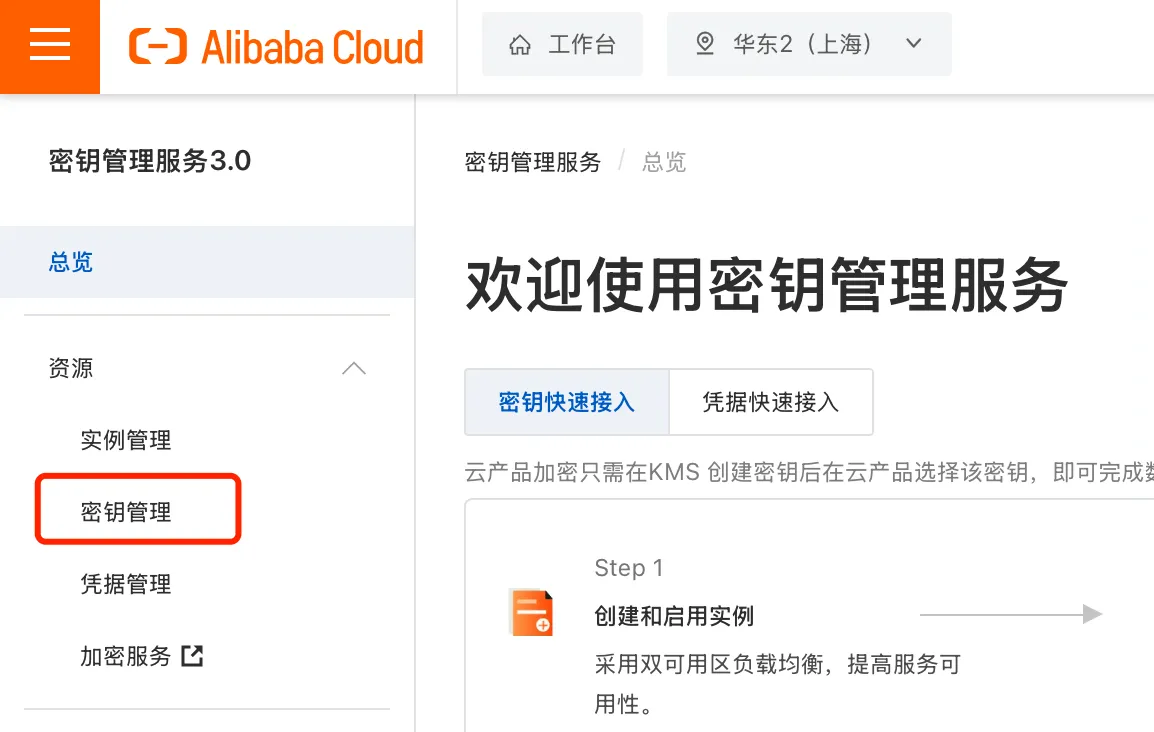Image resolution: width=1154 pixels, height=732 pixels.
Task: Click the 密钥管理服务3.0 sidebar title
Action: pyautogui.click(x=150, y=161)
